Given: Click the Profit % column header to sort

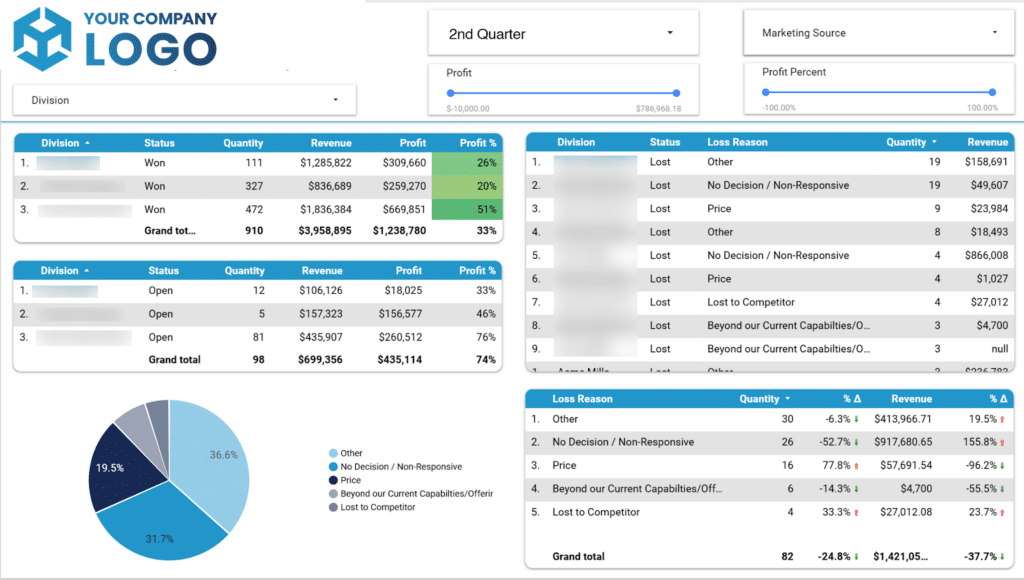Looking at the screenshot, I should [478, 142].
